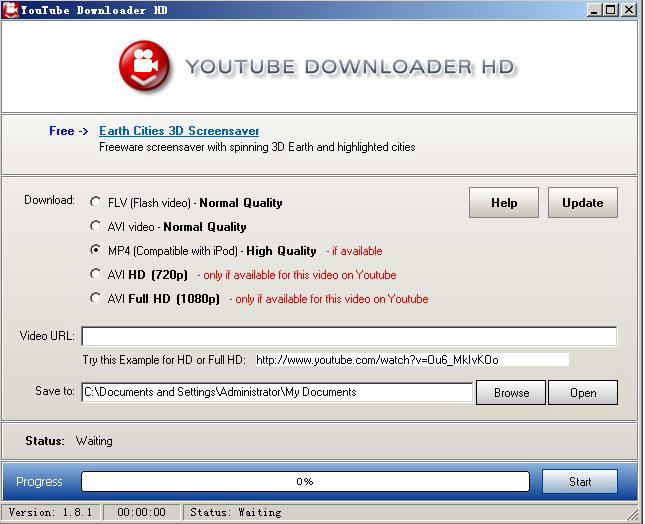The height and width of the screenshot is (524, 645).
Task: Maximize the YouTube Downloader HD window
Action: pos(611,9)
